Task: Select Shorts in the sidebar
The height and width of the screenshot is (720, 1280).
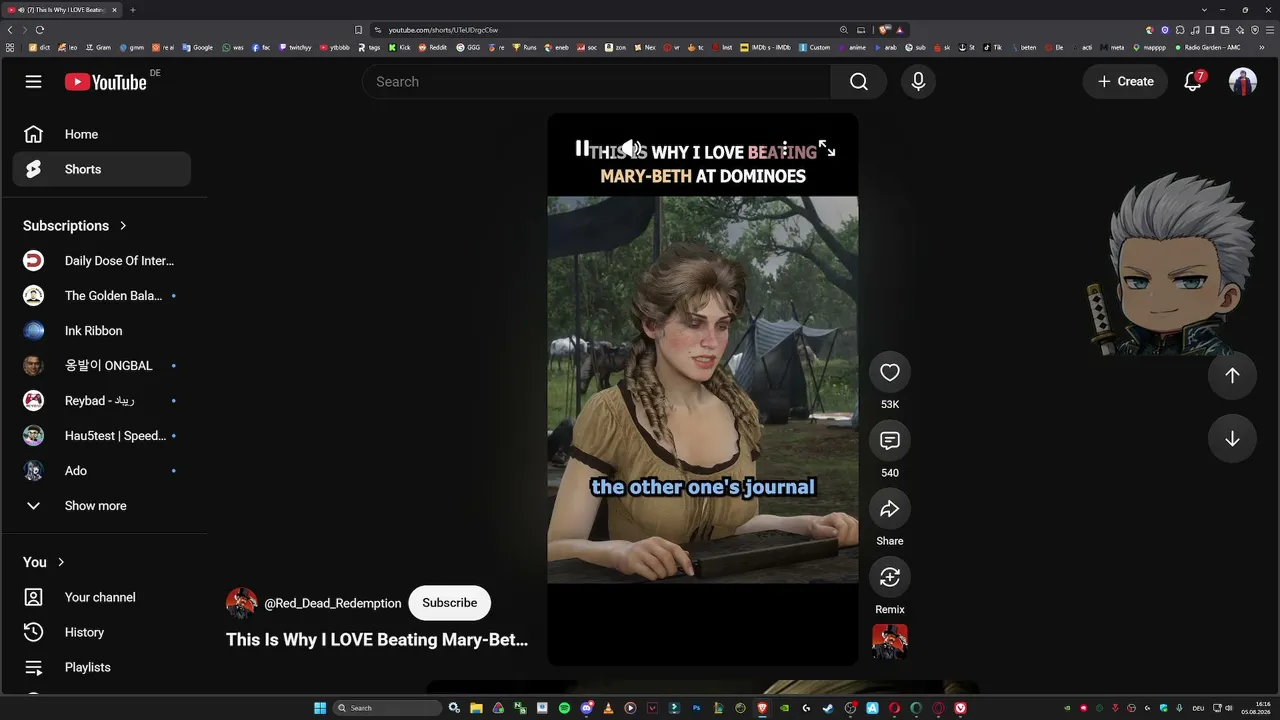Action: click(x=101, y=169)
